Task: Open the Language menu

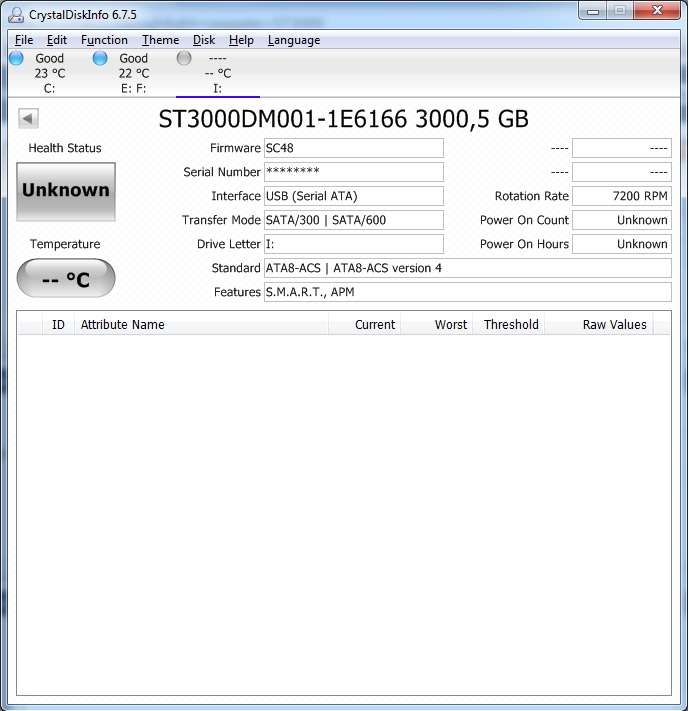Action: click(x=294, y=40)
